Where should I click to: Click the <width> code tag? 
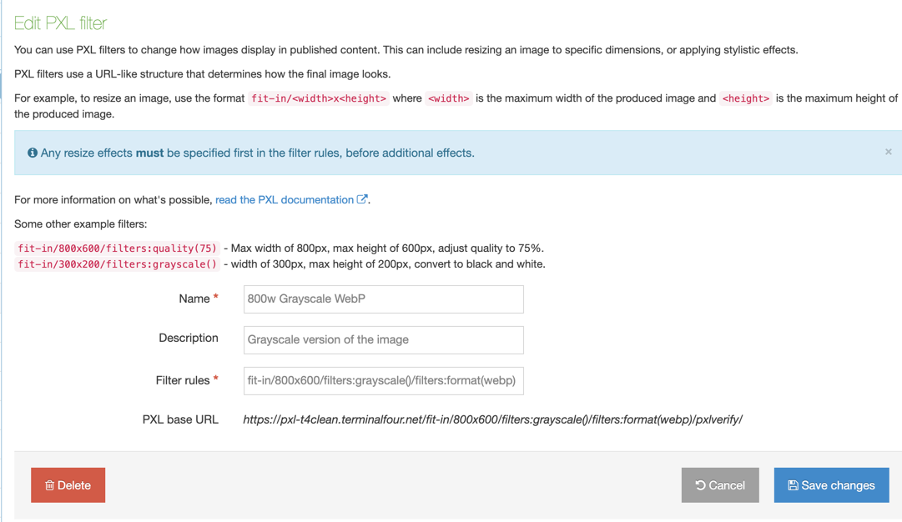[448, 99]
